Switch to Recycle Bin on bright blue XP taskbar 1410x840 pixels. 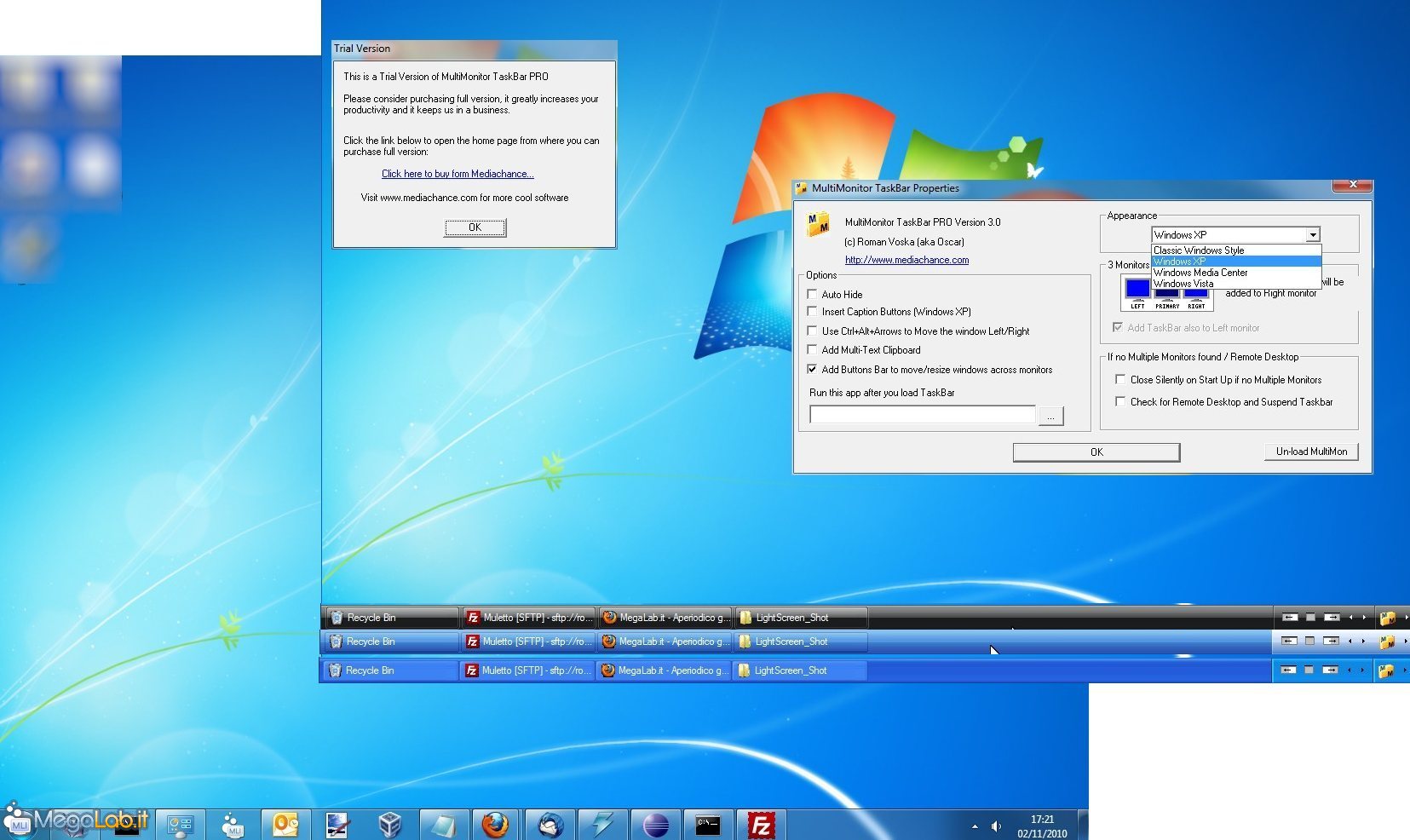click(392, 670)
